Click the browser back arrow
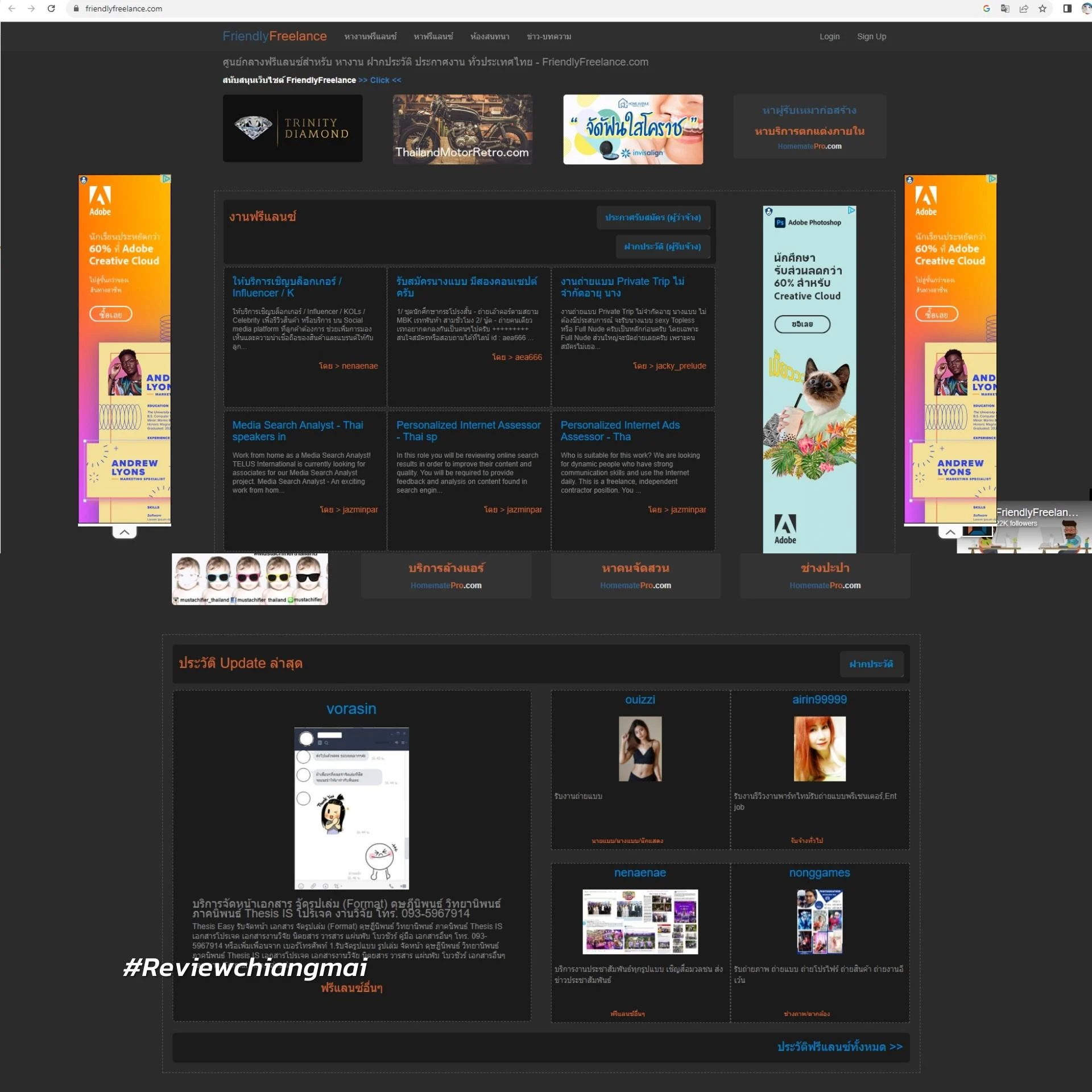Screen dimensions: 1092x1092 (12, 9)
